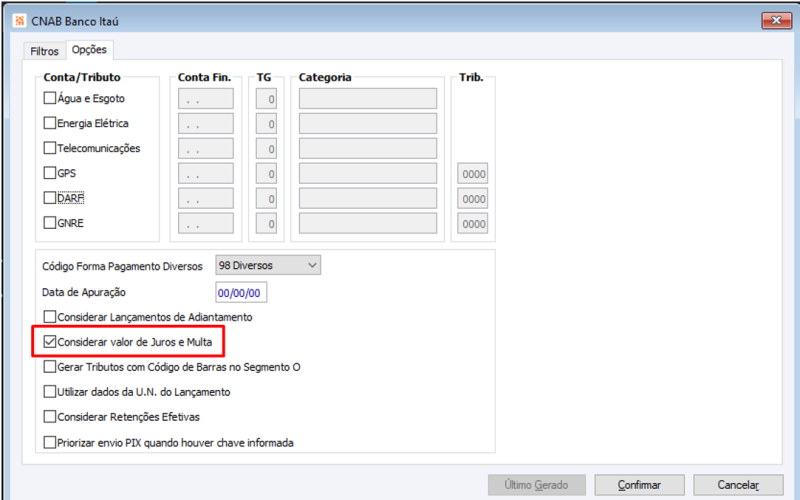Click the Categoria field for Energia Elétrica
The height and width of the screenshot is (500, 800).
(x=368, y=123)
